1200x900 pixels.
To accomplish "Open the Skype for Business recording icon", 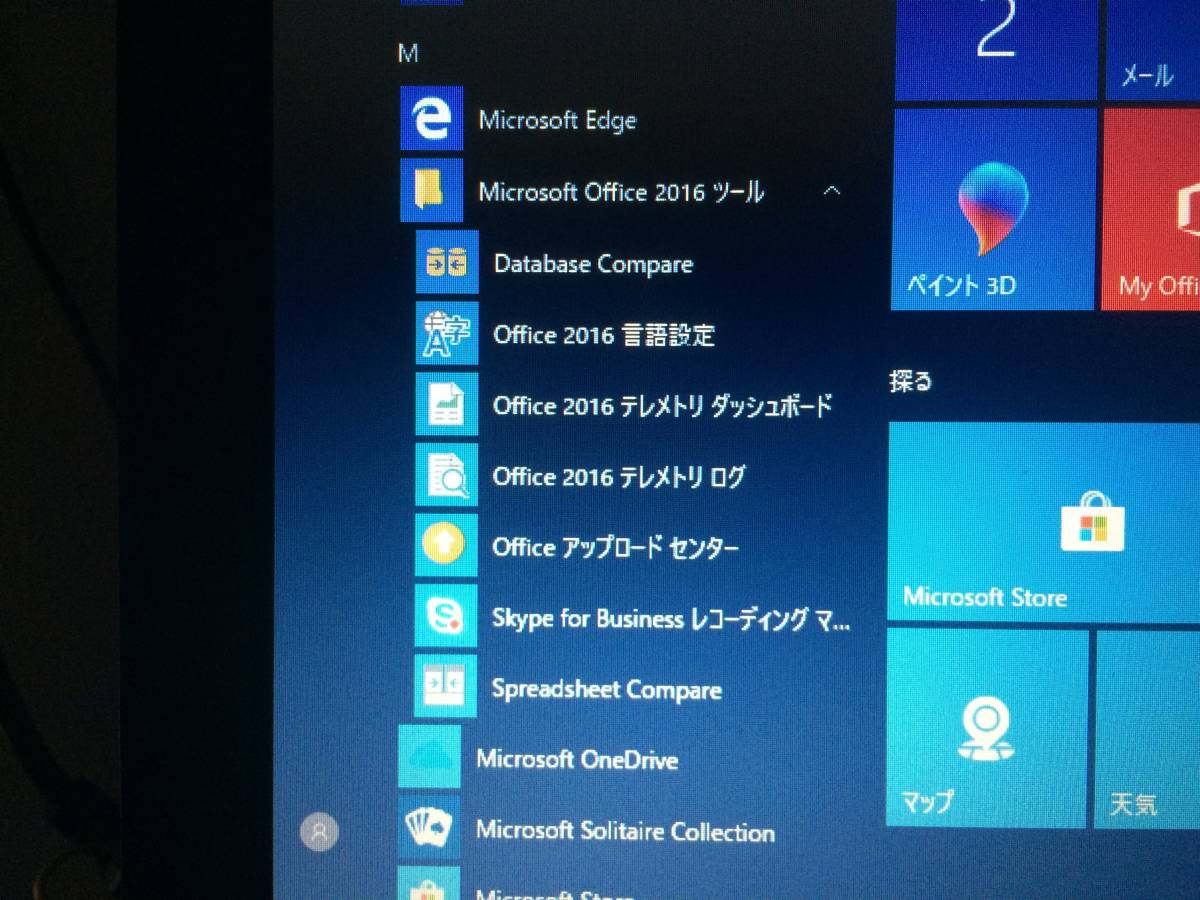I will pos(446,616).
